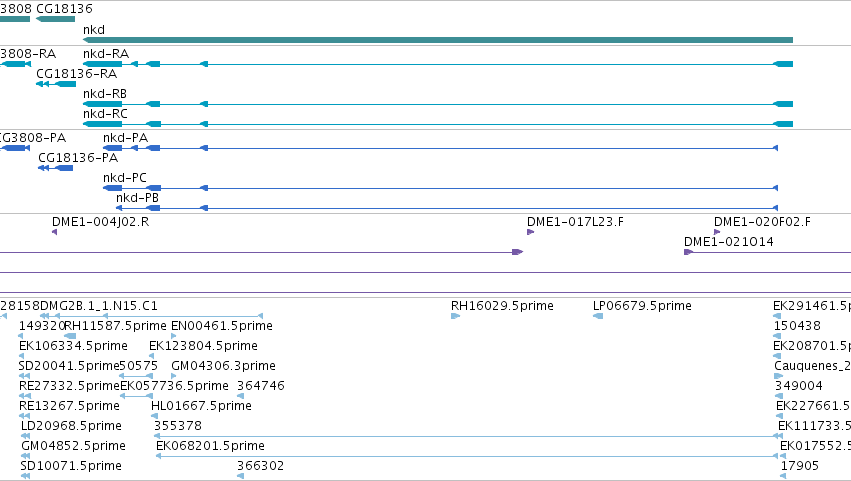Click the G3808-PA protein label

33,138
